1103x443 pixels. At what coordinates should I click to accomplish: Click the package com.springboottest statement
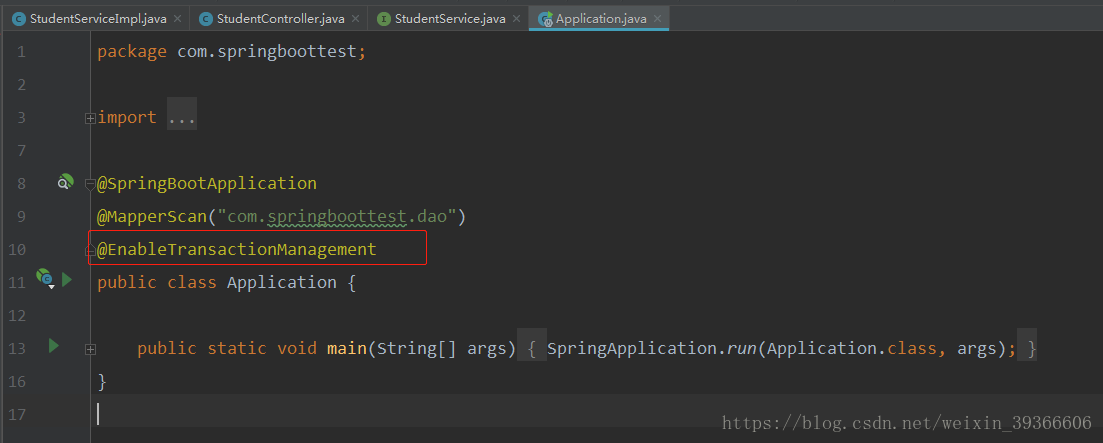click(231, 52)
